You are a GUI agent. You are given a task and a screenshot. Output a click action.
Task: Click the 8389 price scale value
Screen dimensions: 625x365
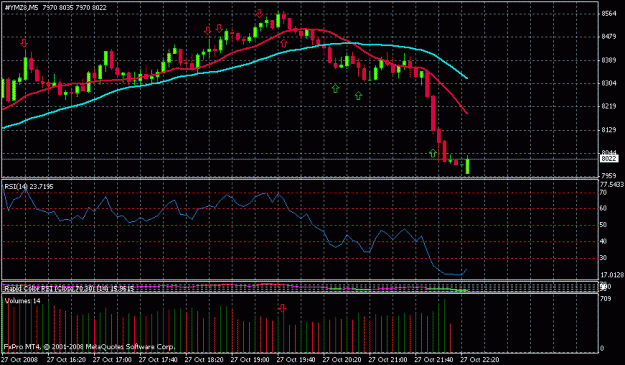point(609,60)
